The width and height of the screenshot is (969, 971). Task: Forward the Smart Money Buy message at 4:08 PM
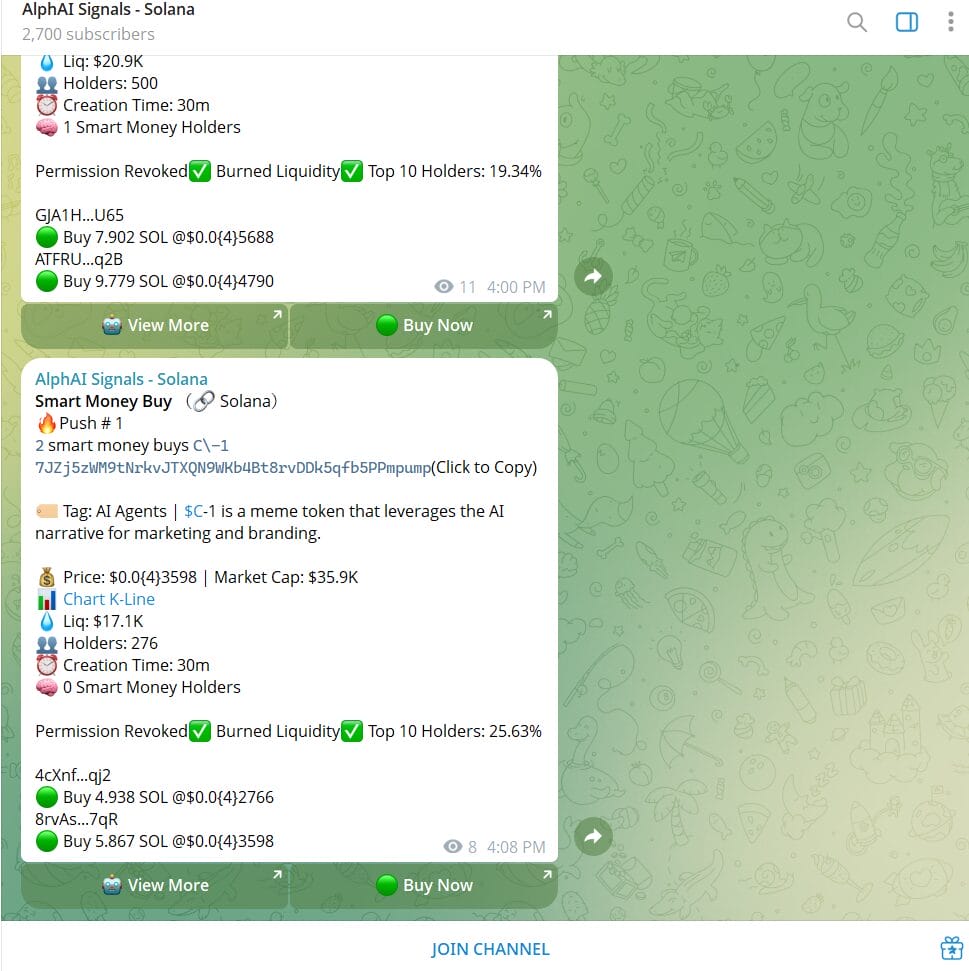593,836
